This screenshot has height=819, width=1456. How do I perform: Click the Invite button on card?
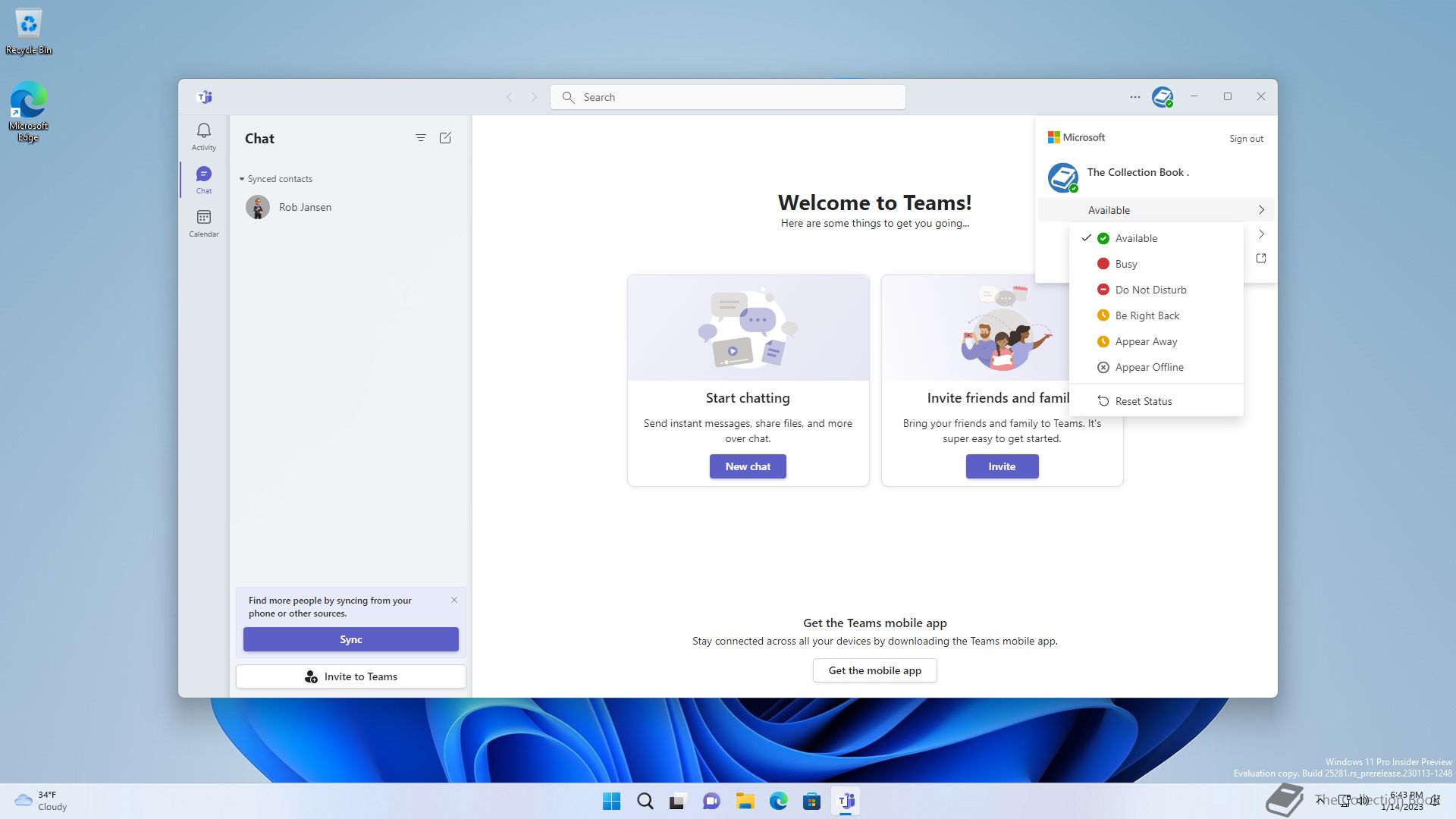click(1002, 466)
